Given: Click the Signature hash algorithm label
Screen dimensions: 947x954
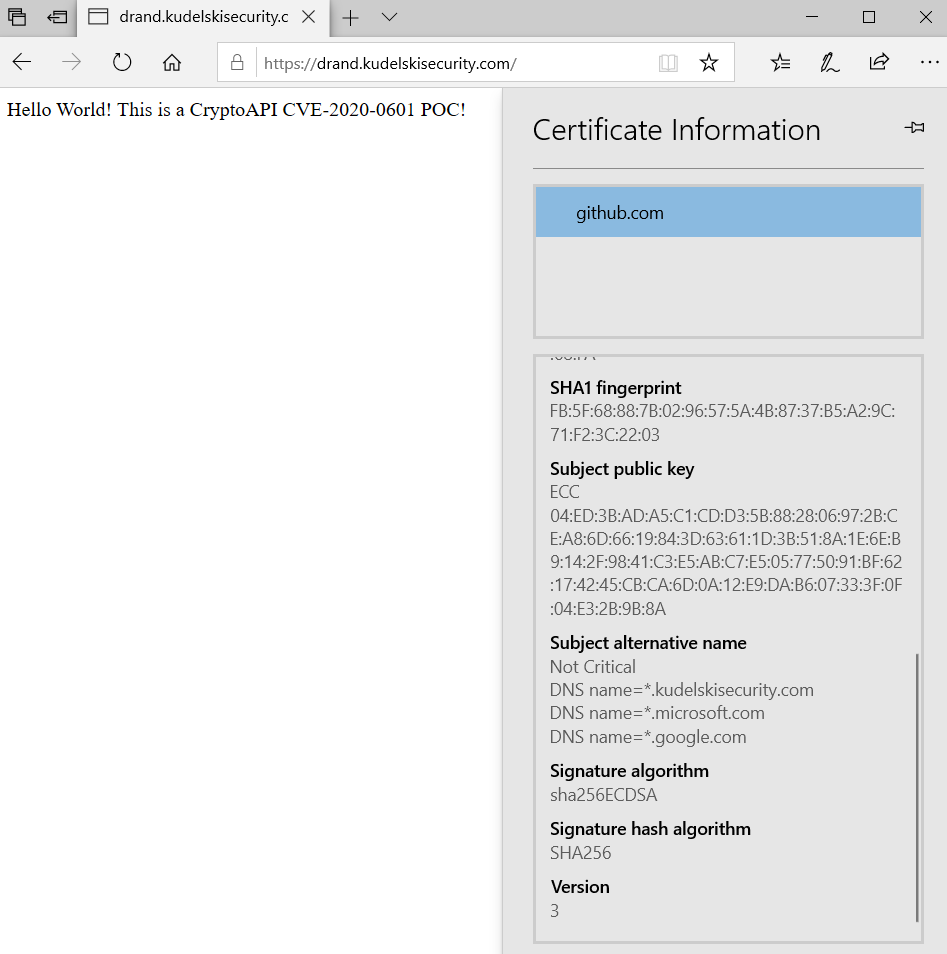Looking at the screenshot, I should [650, 829].
